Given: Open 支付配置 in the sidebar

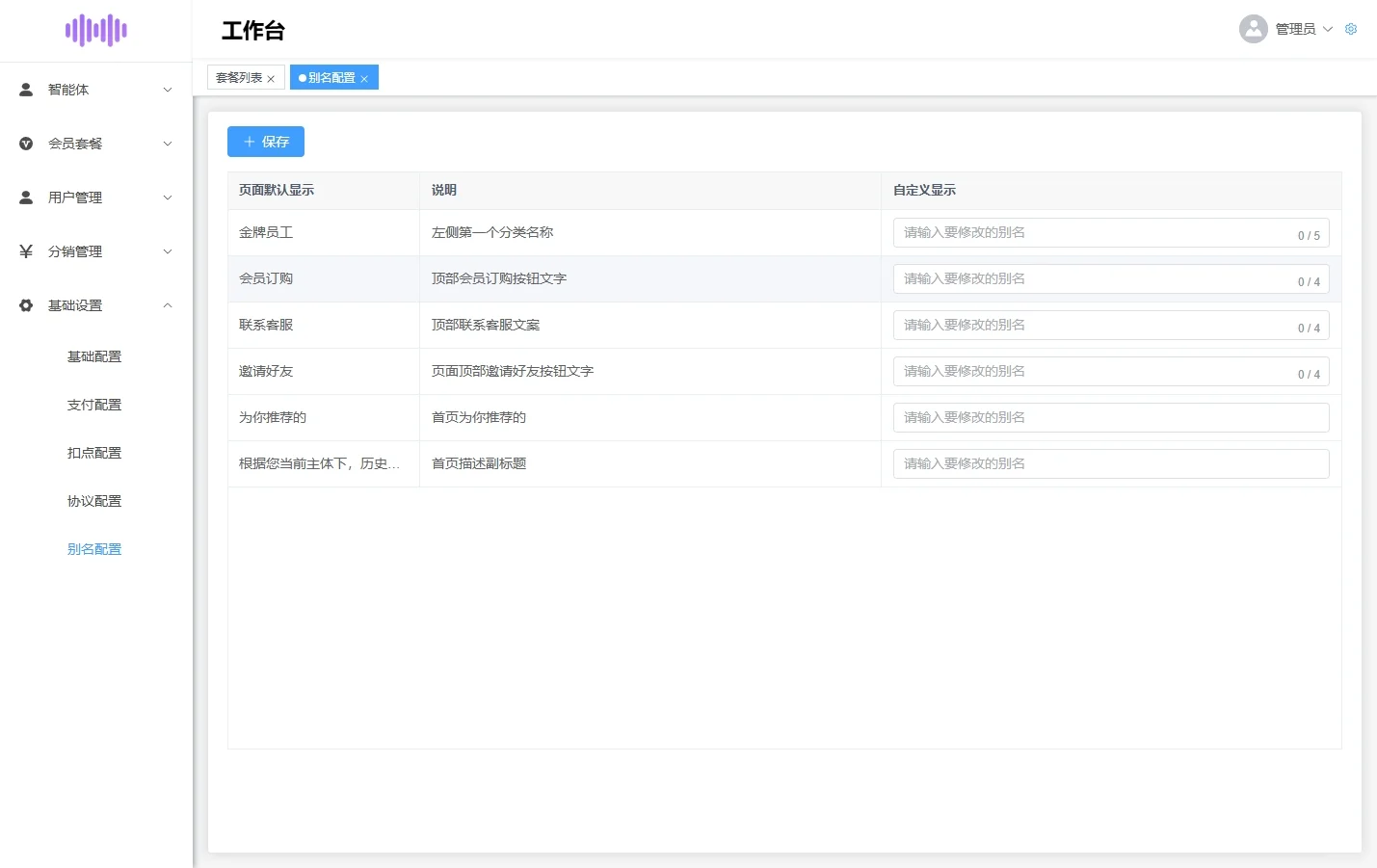Looking at the screenshot, I should tap(94, 405).
